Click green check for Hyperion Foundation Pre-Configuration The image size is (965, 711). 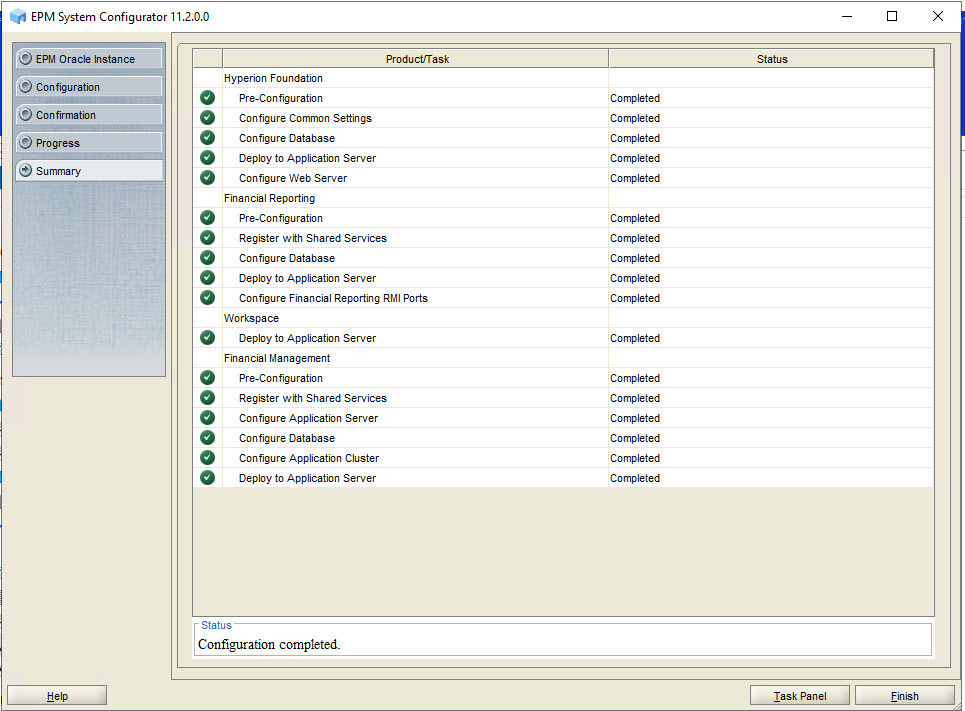[x=208, y=98]
